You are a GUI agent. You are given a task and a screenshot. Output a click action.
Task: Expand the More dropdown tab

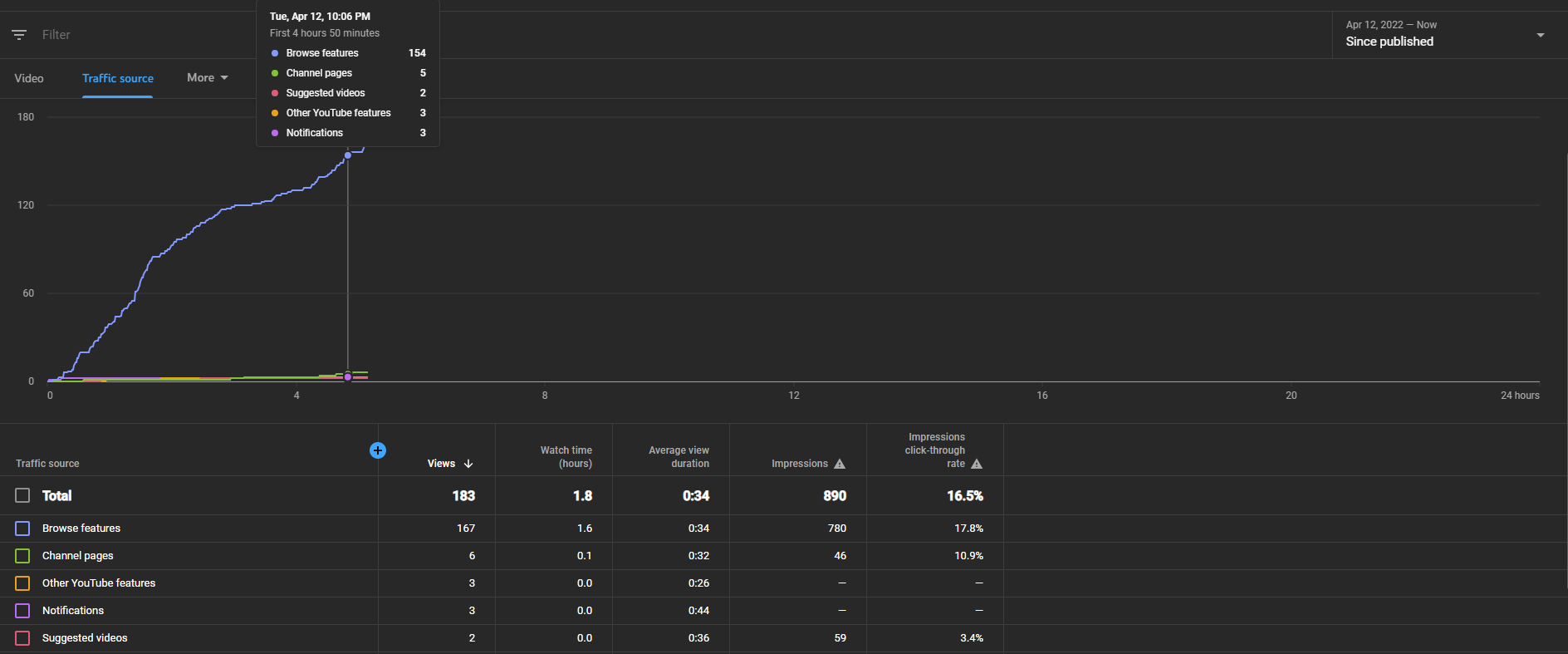[207, 78]
